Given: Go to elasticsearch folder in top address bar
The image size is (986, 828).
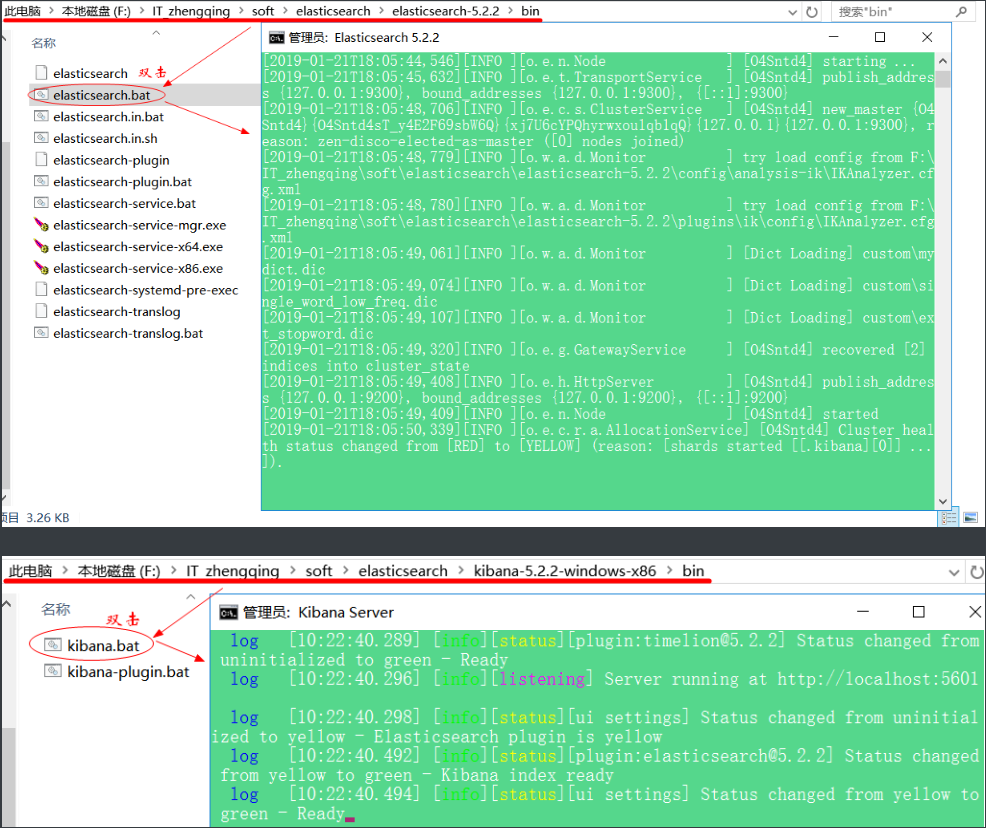Looking at the screenshot, I should [x=333, y=11].
